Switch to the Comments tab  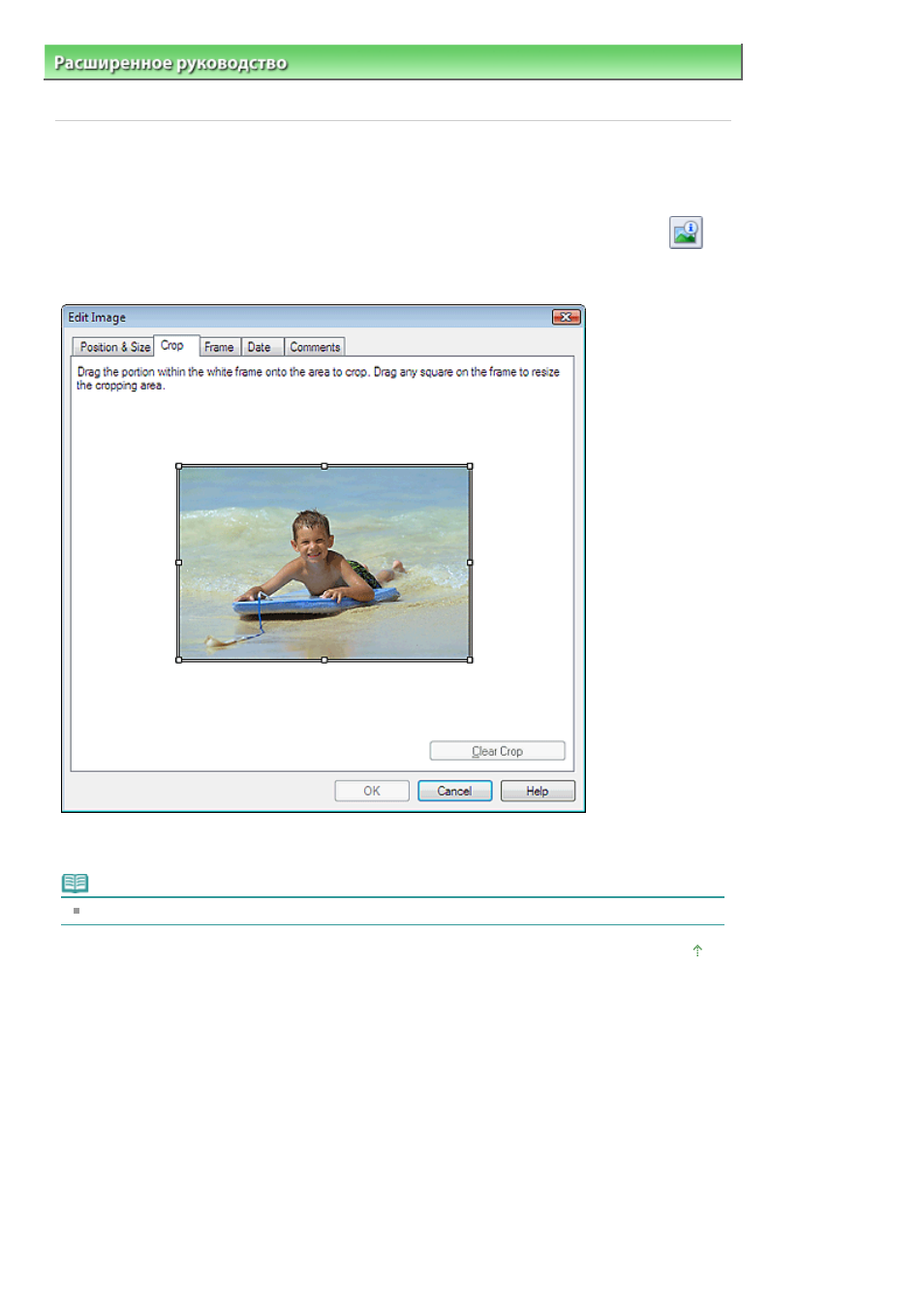[315, 347]
